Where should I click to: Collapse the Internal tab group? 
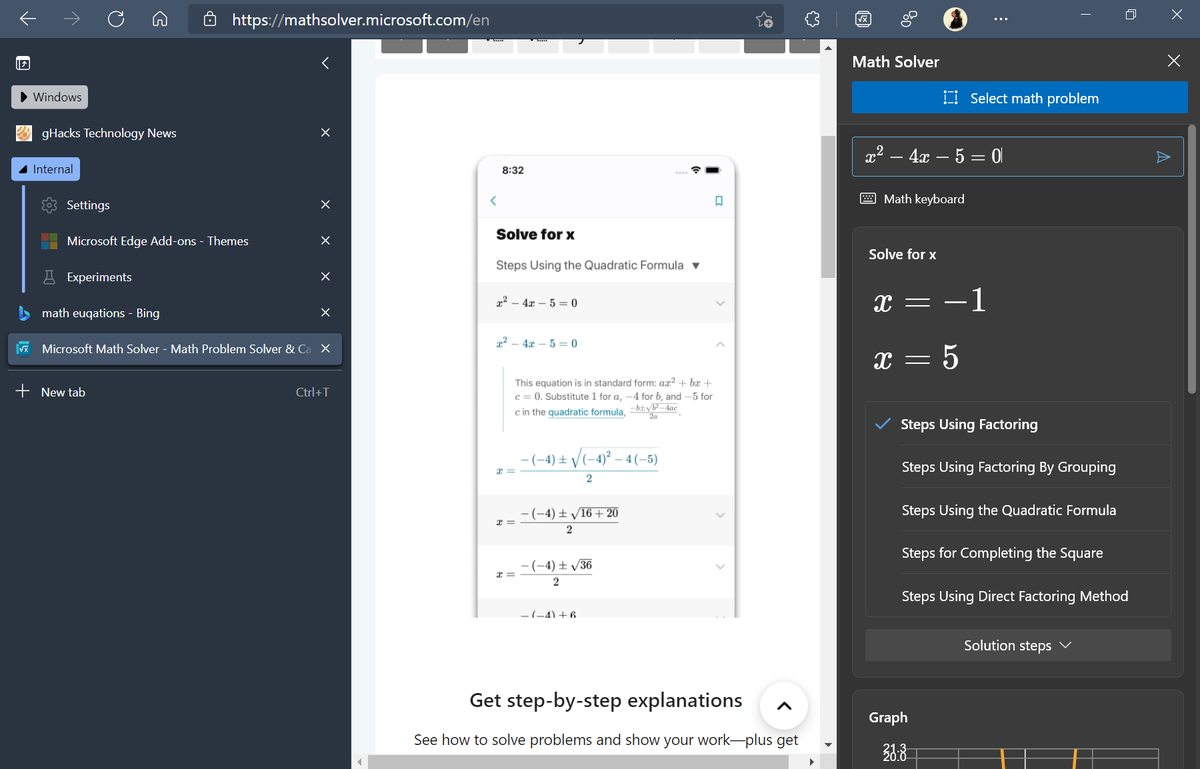pos(46,169)
